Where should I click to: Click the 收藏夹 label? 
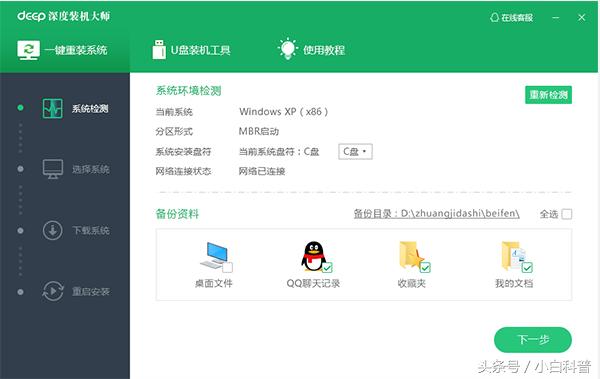[411, 283]
